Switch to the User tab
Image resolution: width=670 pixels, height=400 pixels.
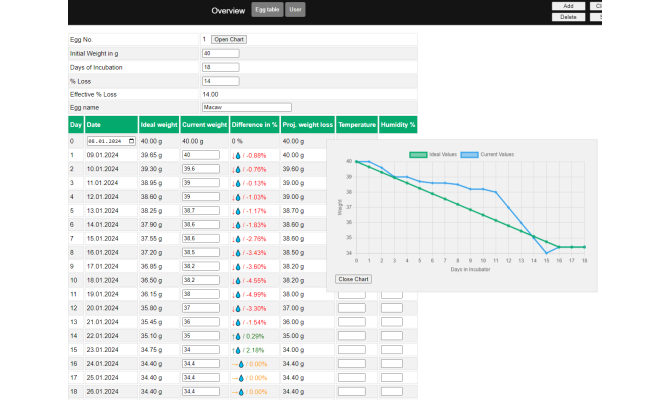(x=295, y=9)
